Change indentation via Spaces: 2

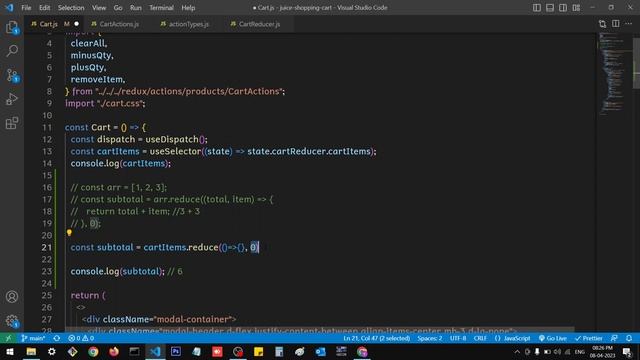[430, 338]
